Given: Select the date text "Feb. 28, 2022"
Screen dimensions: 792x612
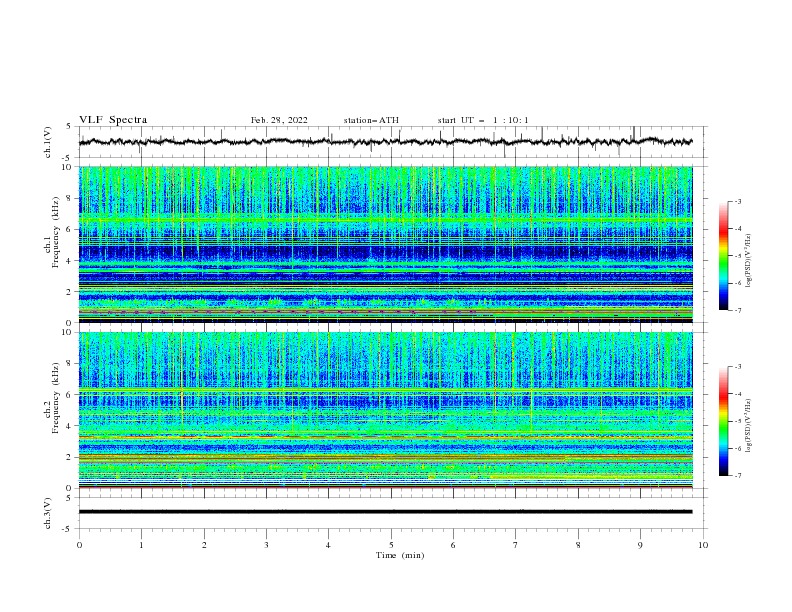Looking at the screenshot, I should coord(279,120).
